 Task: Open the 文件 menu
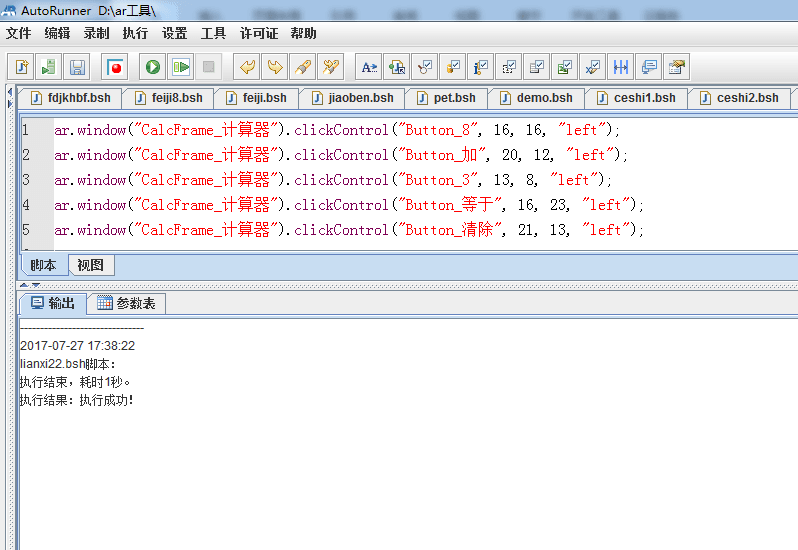pyautogui.click(x=19, y=33)
